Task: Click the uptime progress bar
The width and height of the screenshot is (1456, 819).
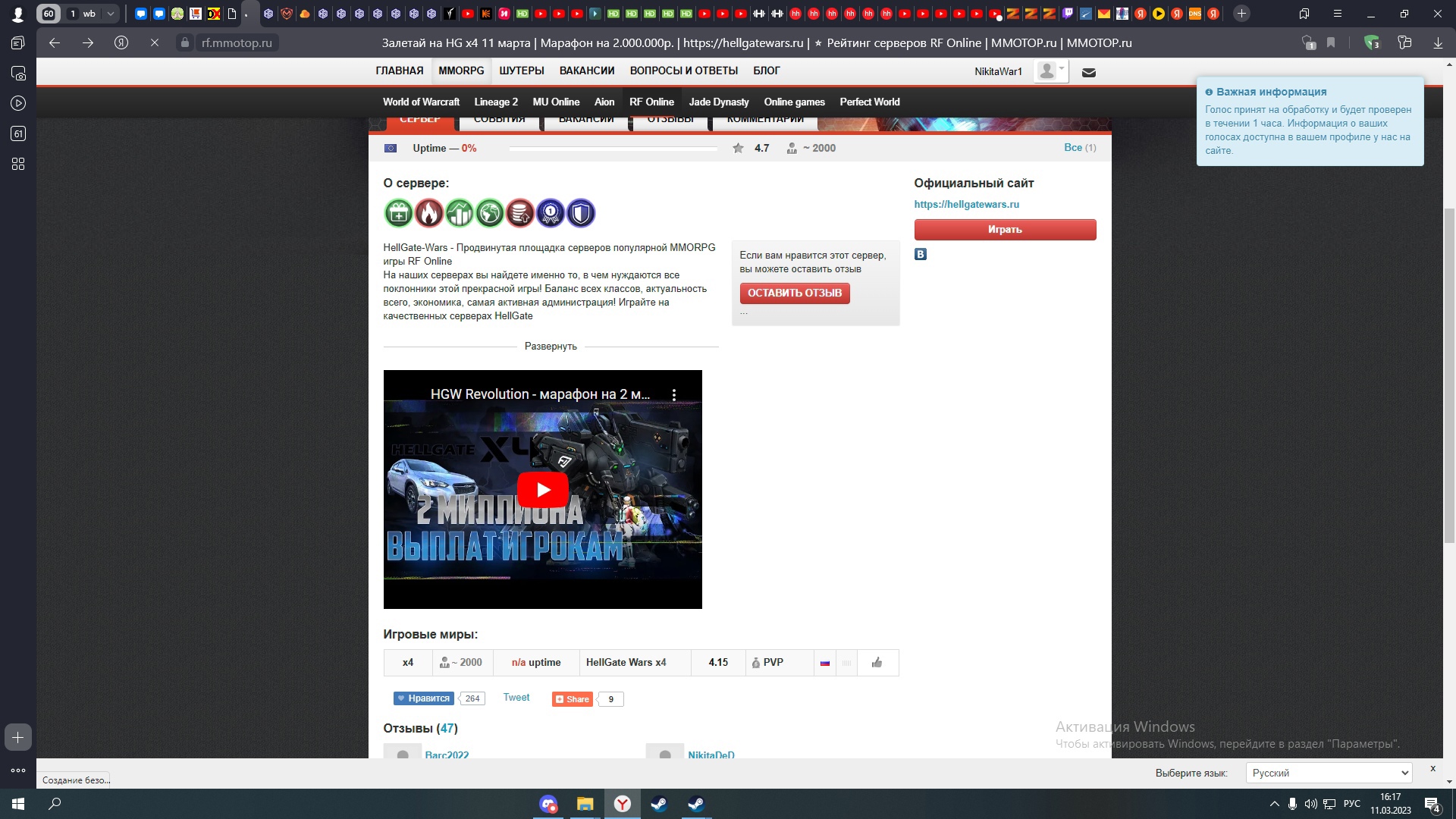Action: pyautogui.click(x=613, y=149)
